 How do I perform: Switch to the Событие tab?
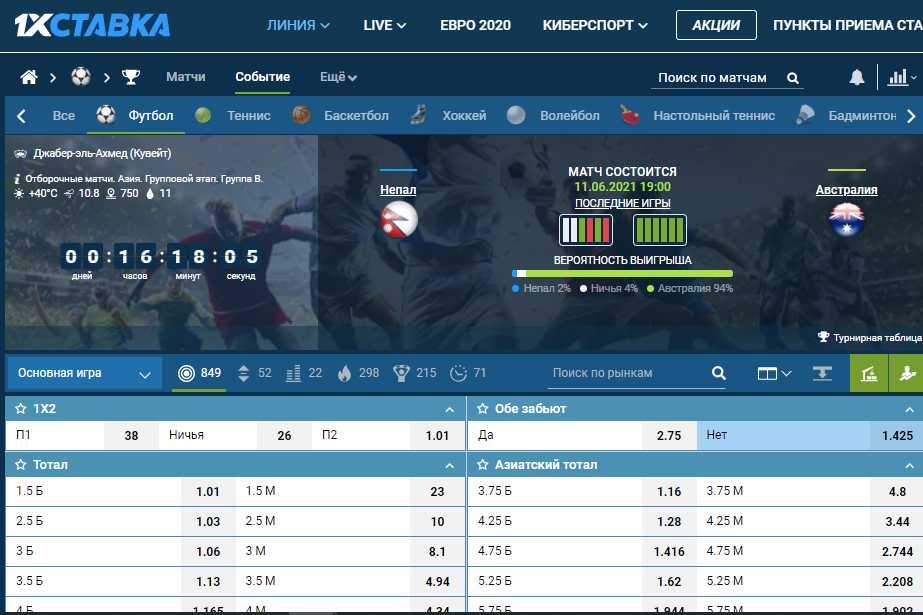point(263,77)
